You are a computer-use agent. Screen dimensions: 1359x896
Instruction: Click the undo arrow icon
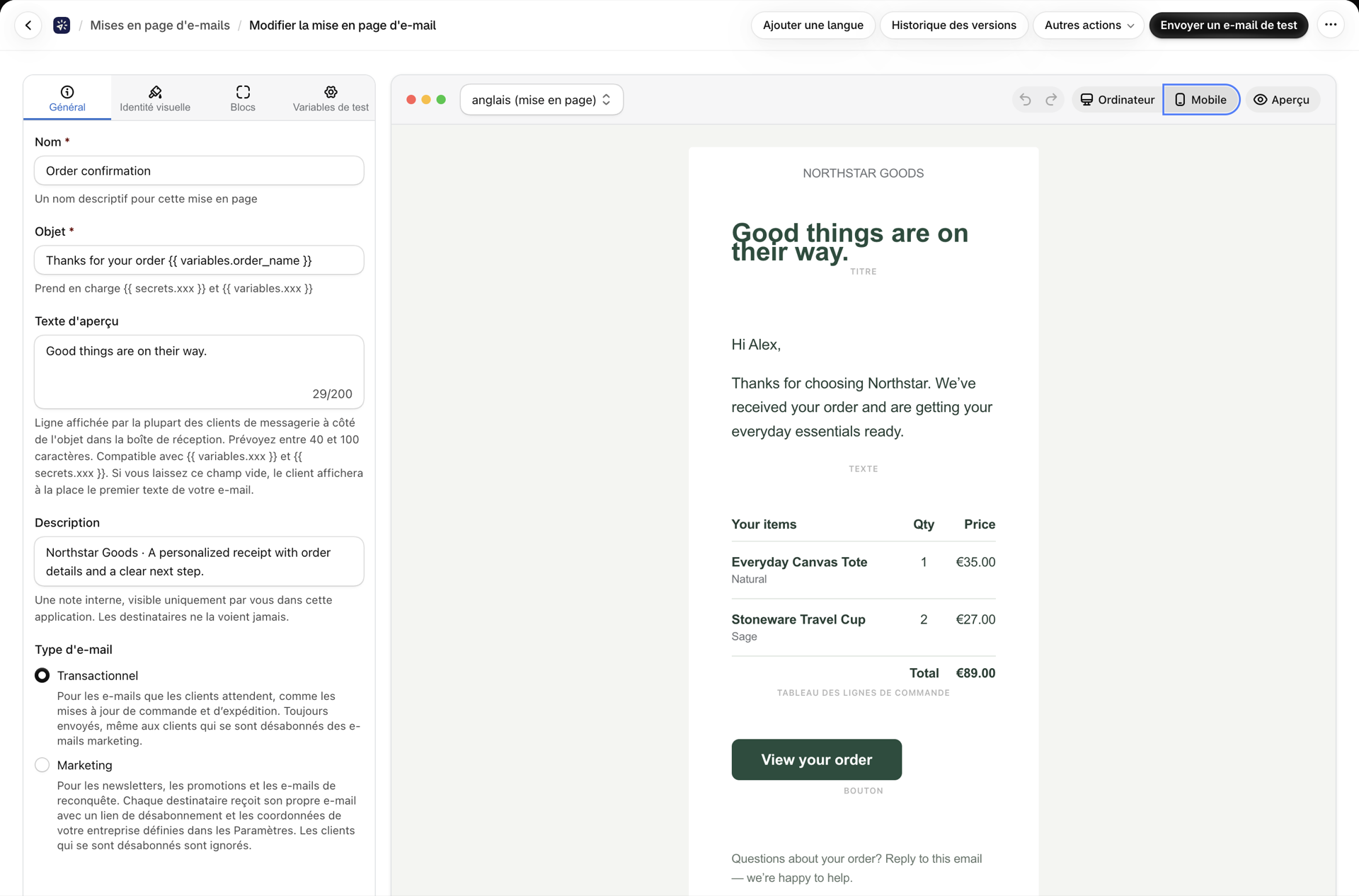(1025, 100)
